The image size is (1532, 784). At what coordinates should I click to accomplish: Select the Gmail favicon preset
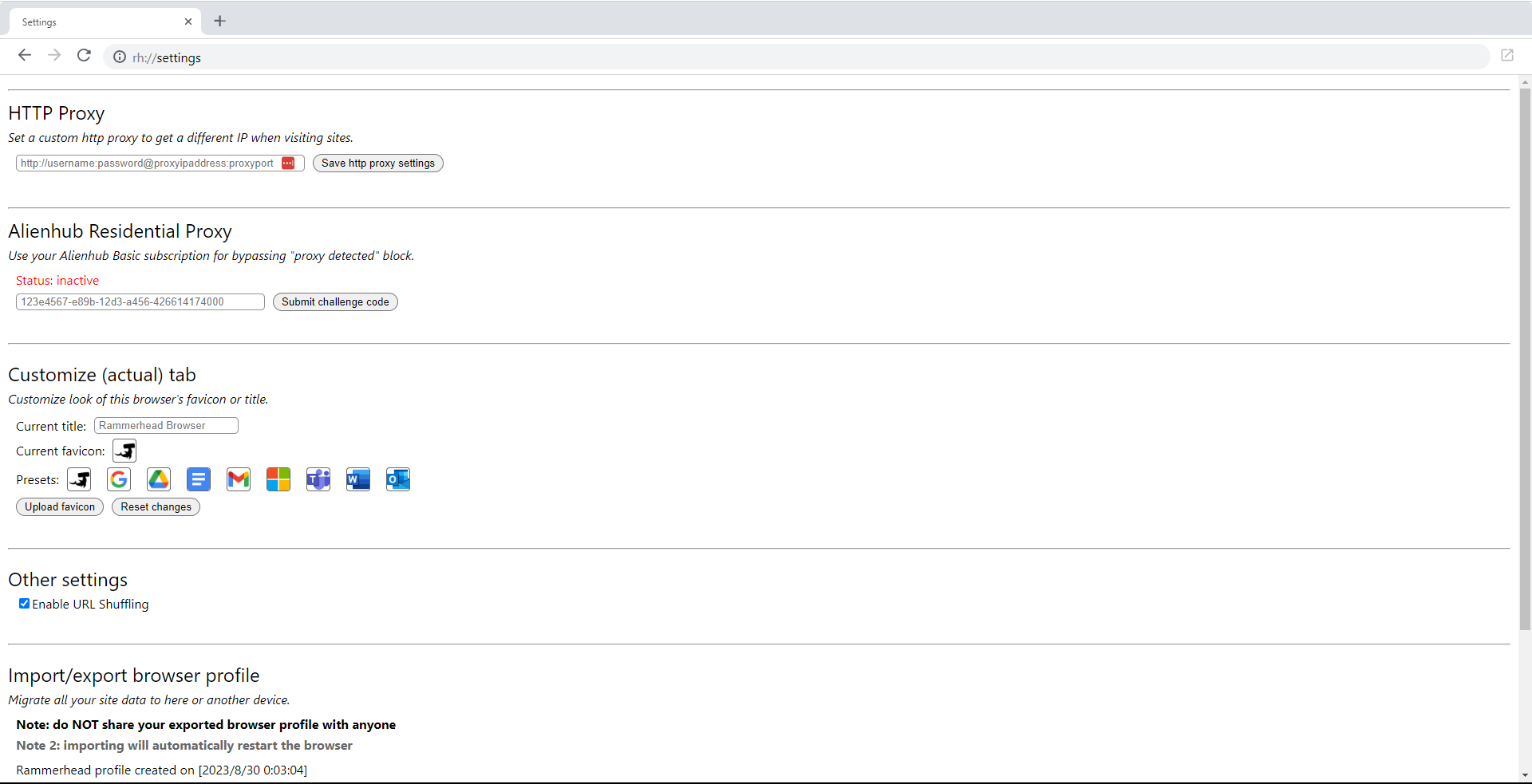(x=239, y=479)
